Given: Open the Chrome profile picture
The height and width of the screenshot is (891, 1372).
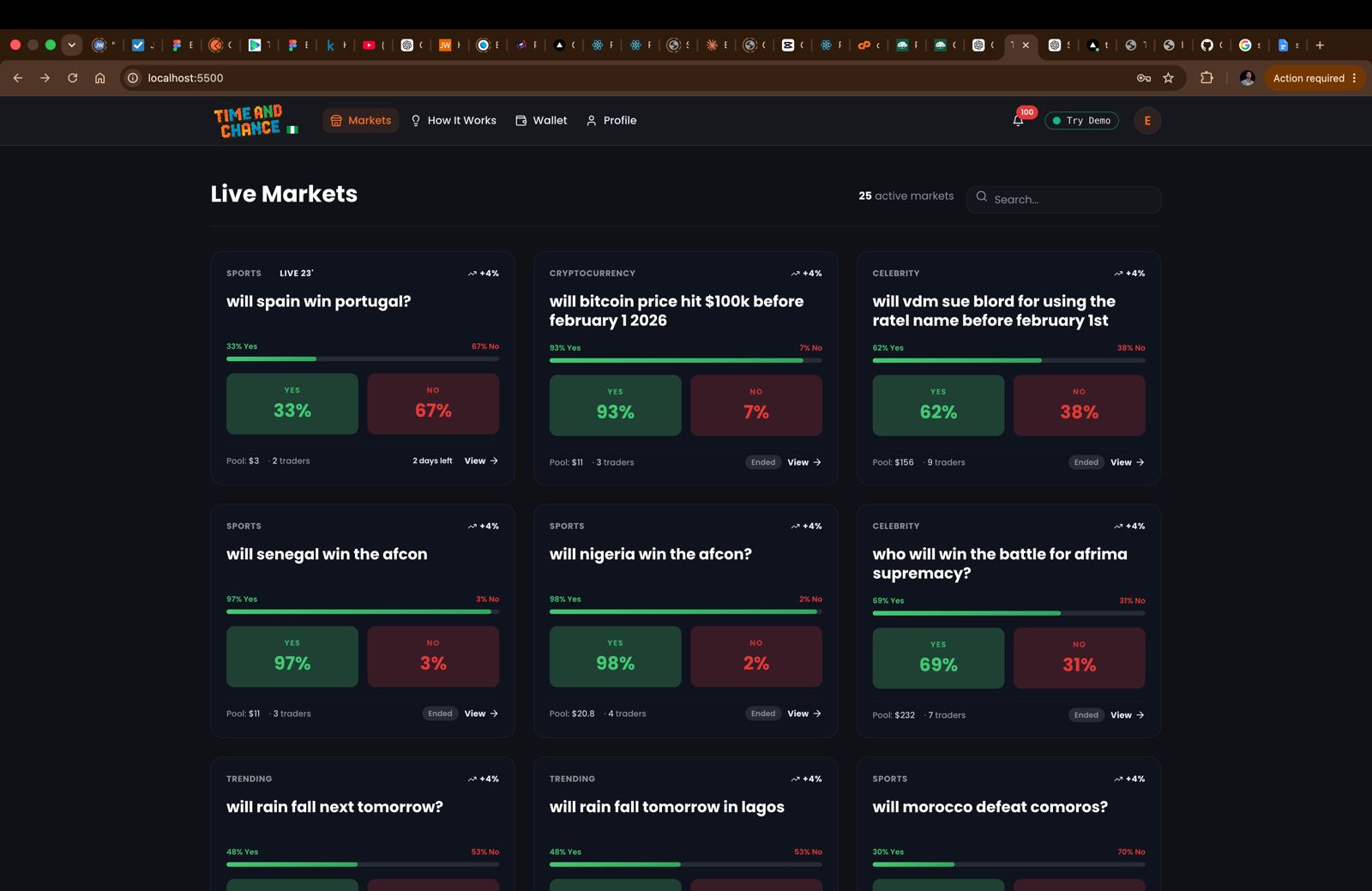Looking at the screenshot, I should [1248, 78].
